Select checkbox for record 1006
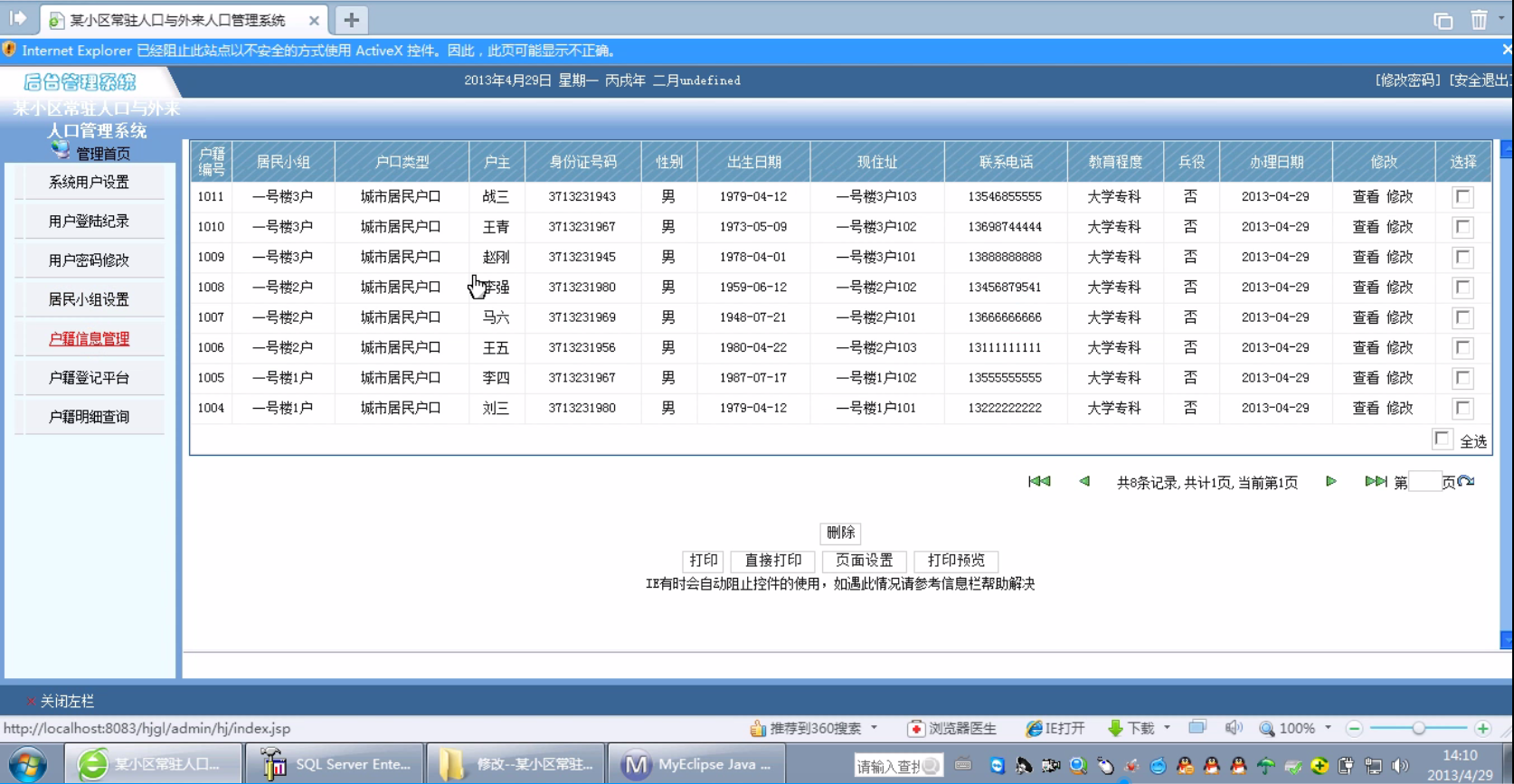 (x=1462, y=348)
